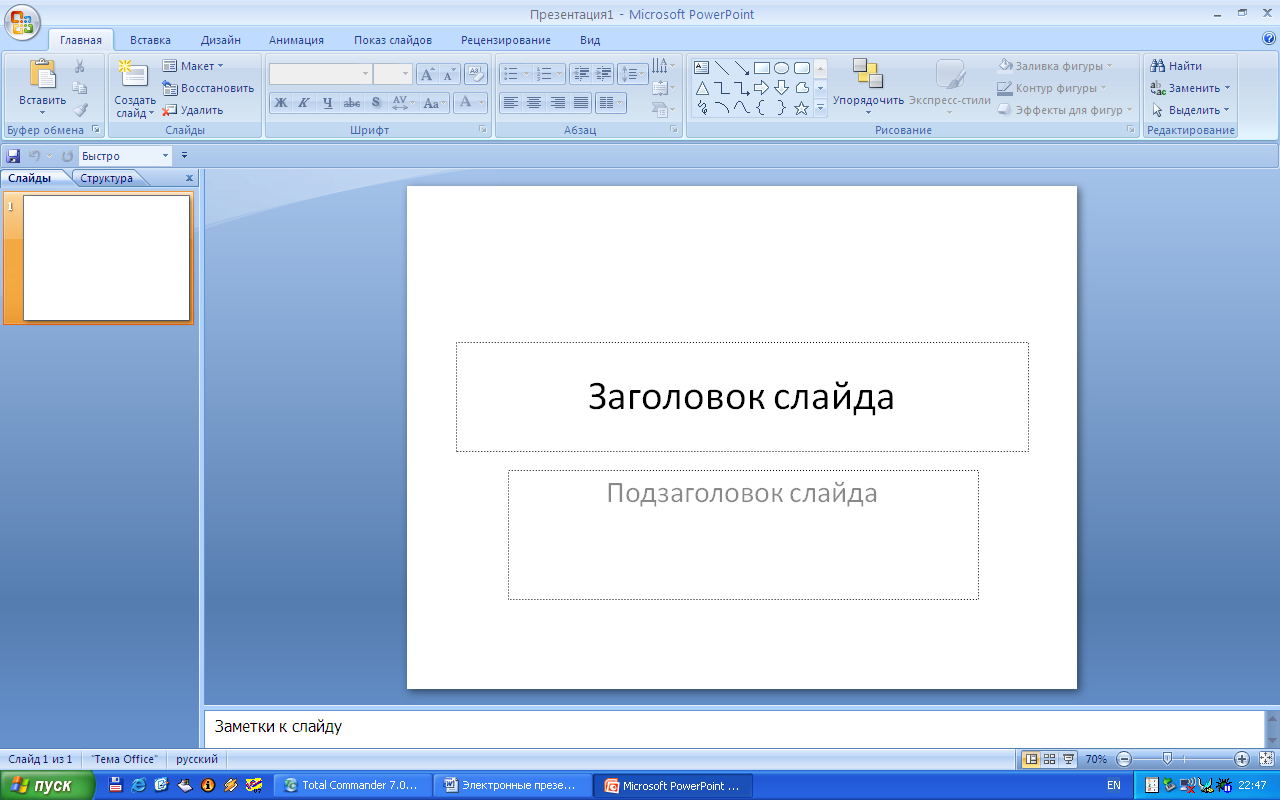Click the Copy icon in Буфер обмена
The width and height of the screenshot is (1280, 800).
tap(80, 88)
